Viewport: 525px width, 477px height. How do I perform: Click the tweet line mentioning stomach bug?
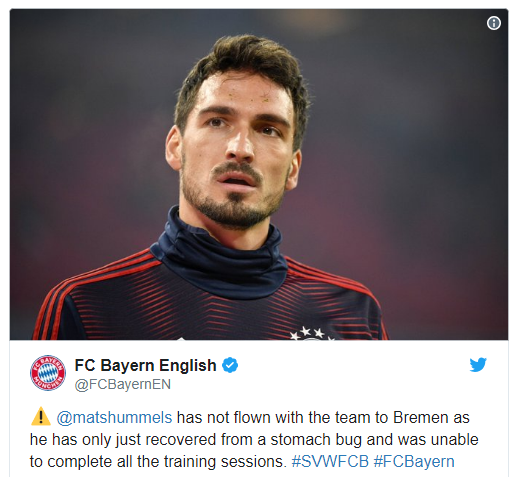click(254, 440)
